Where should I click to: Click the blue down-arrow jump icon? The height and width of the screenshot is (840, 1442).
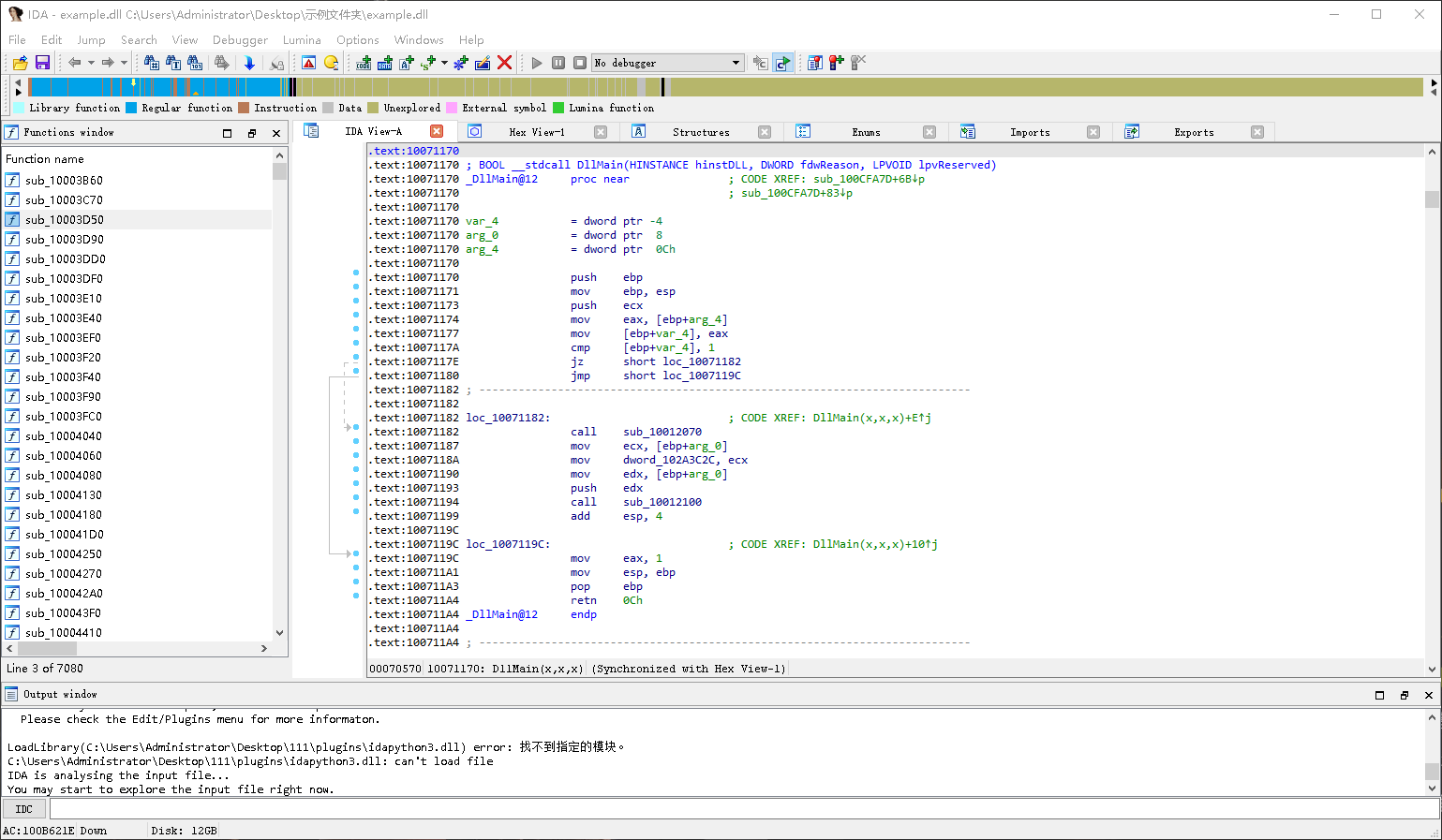pyautogui.click(x=249, y=63)
